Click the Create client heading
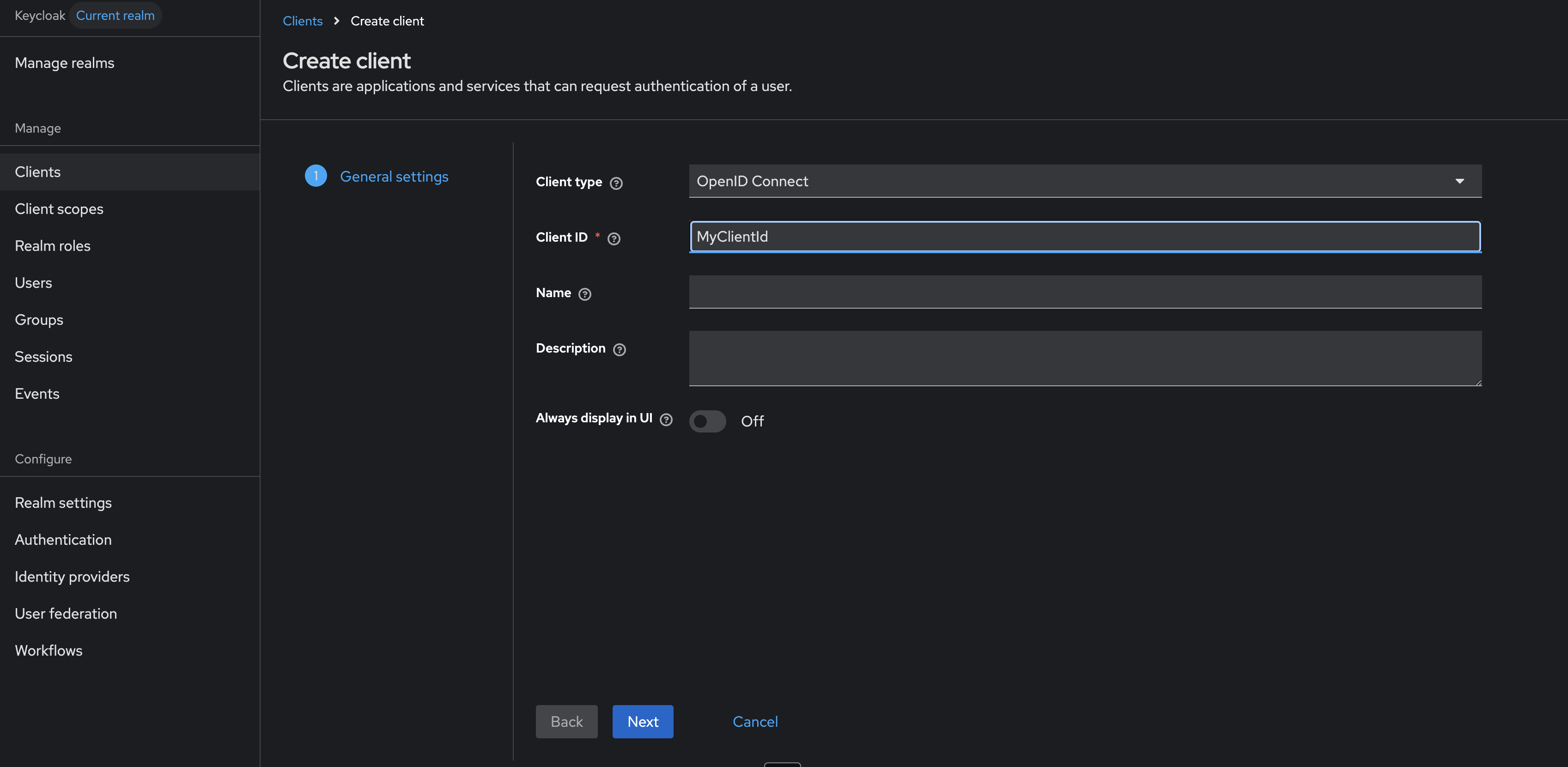Screen dimensions: 1568x767 pos(346,60)
